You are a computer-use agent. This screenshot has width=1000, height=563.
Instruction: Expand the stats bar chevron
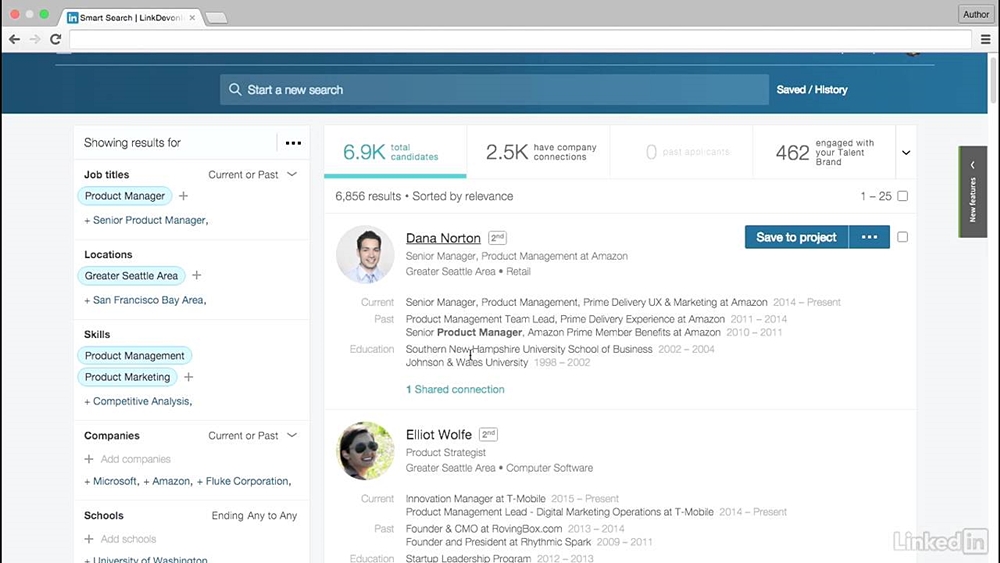click(x=906, y=153)
